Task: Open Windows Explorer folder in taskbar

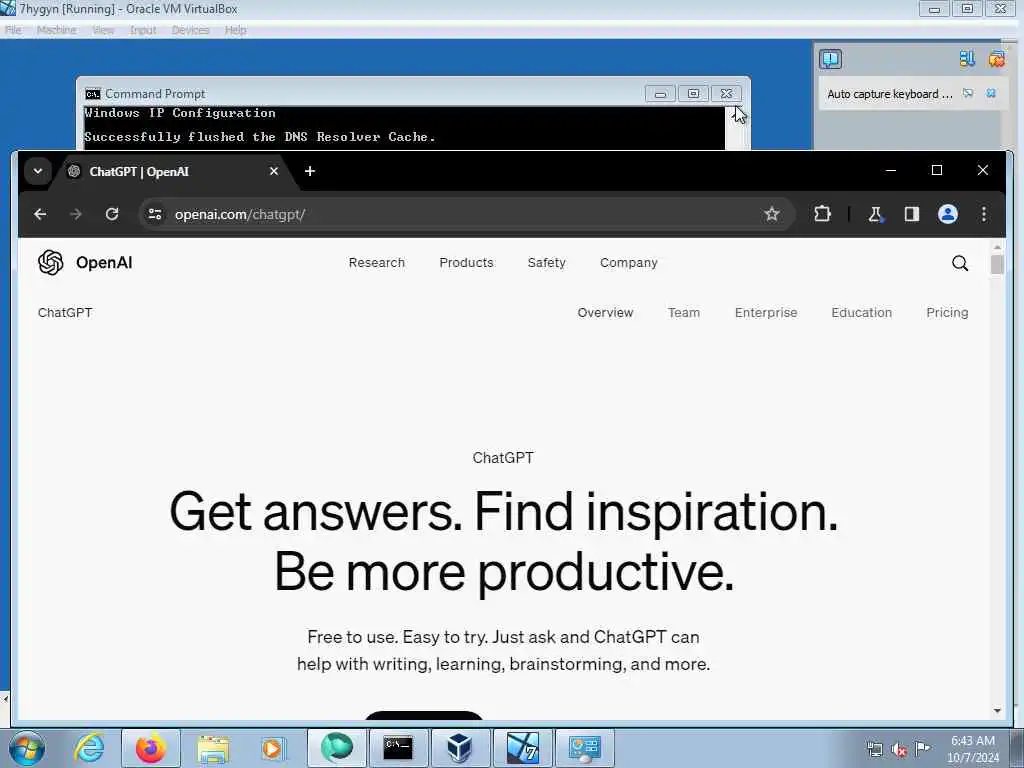Action: point(213,748)
